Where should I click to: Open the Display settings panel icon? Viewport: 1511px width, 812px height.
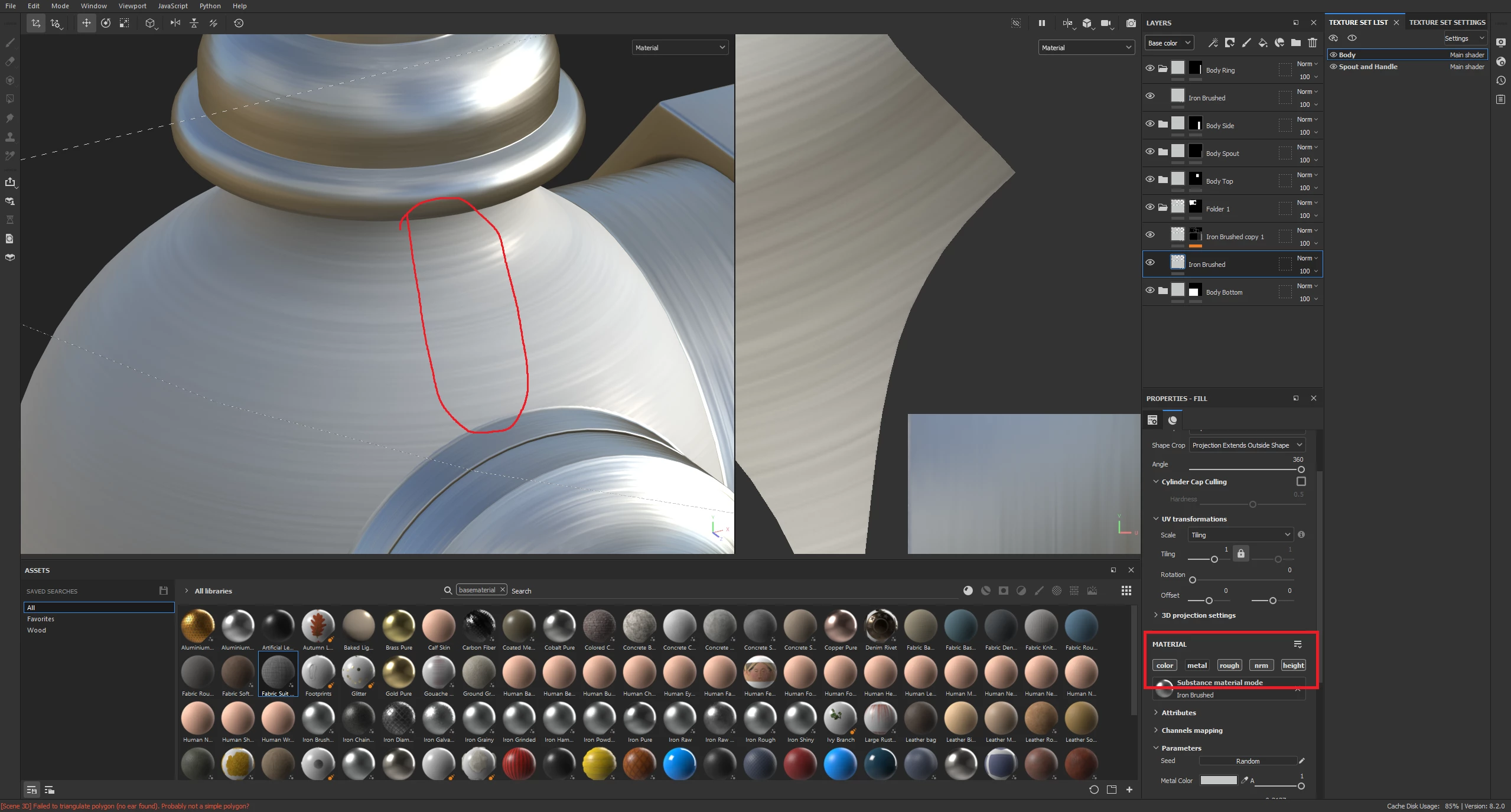(x=1501, y=43)
